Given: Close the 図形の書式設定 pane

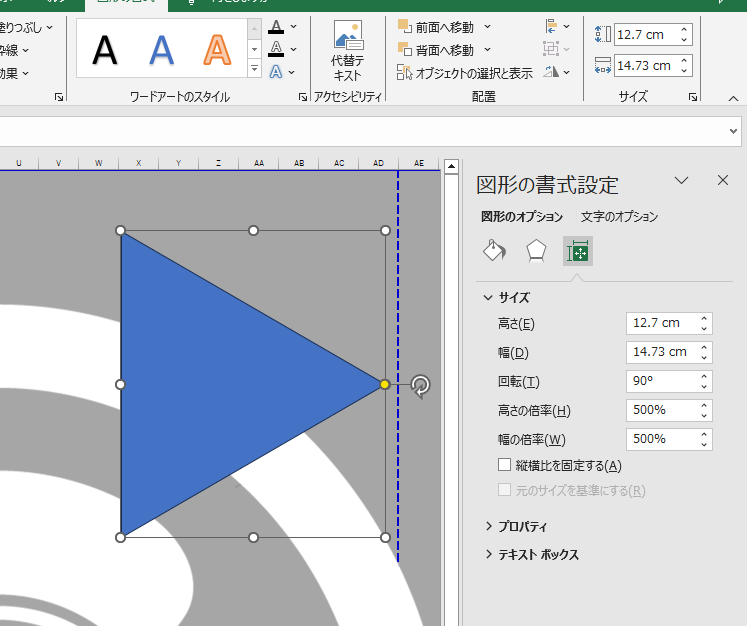Looking at the screenshot, I should (x=723, y=180).
